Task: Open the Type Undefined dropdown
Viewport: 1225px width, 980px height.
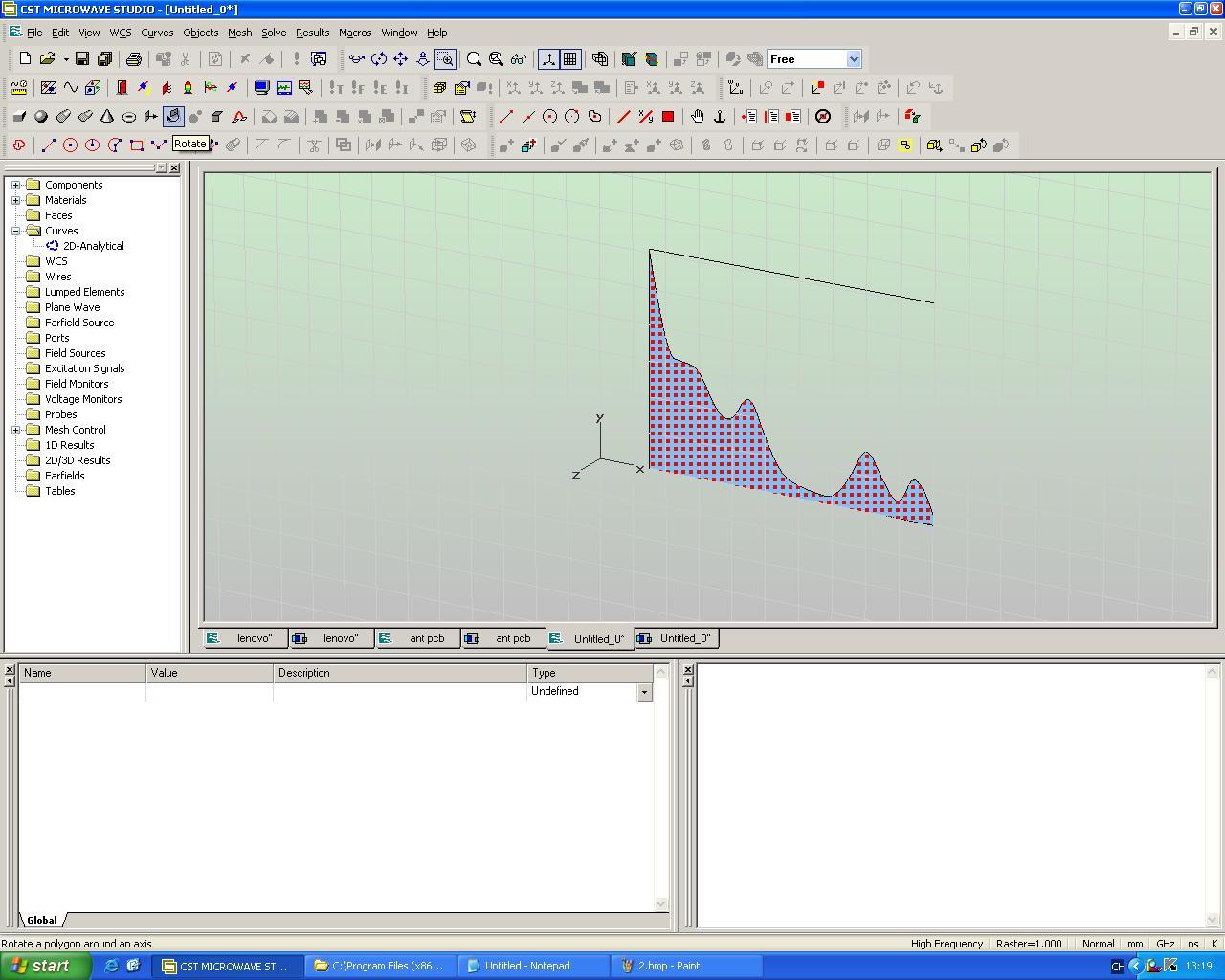Action: click(644, 691)
